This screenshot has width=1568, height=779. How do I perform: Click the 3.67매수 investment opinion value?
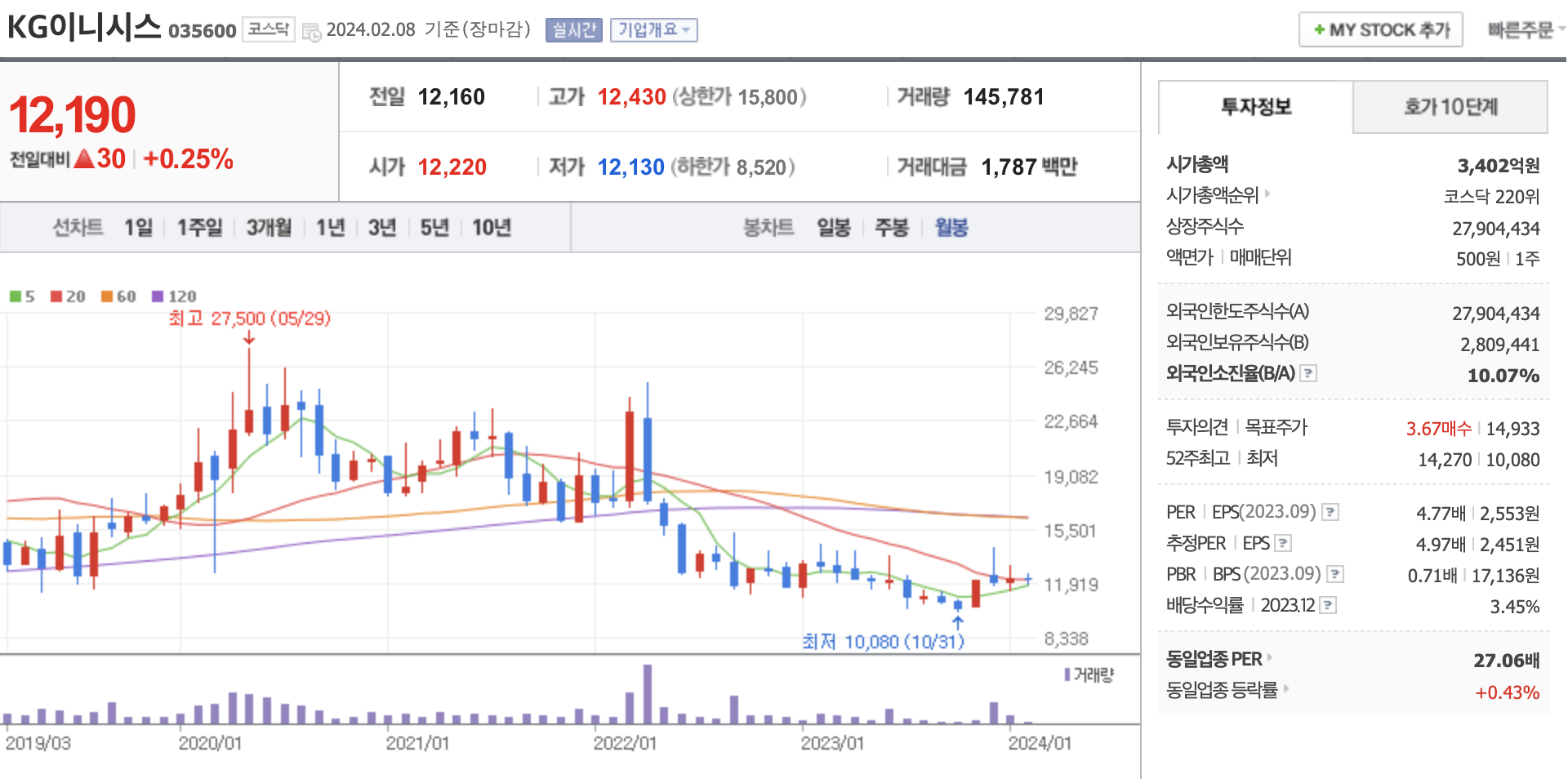(1438, 429)
